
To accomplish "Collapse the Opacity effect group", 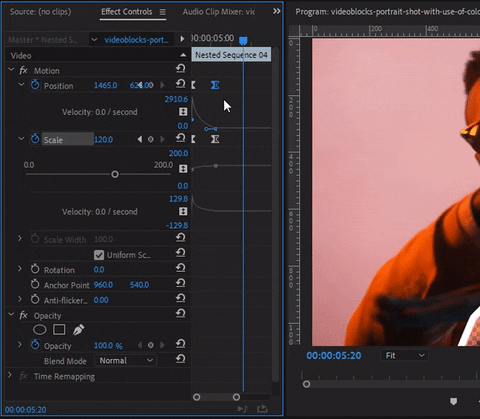I will click(11, 314).
